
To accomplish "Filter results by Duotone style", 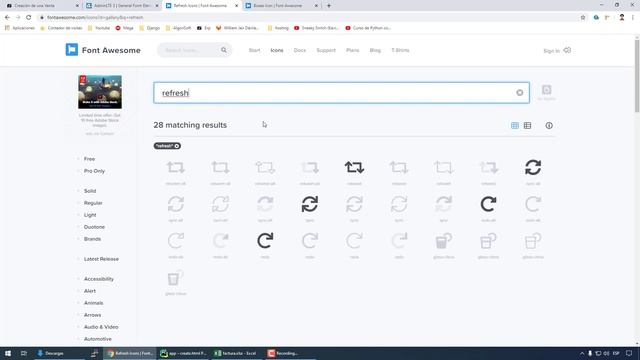I will click(94, 227).
